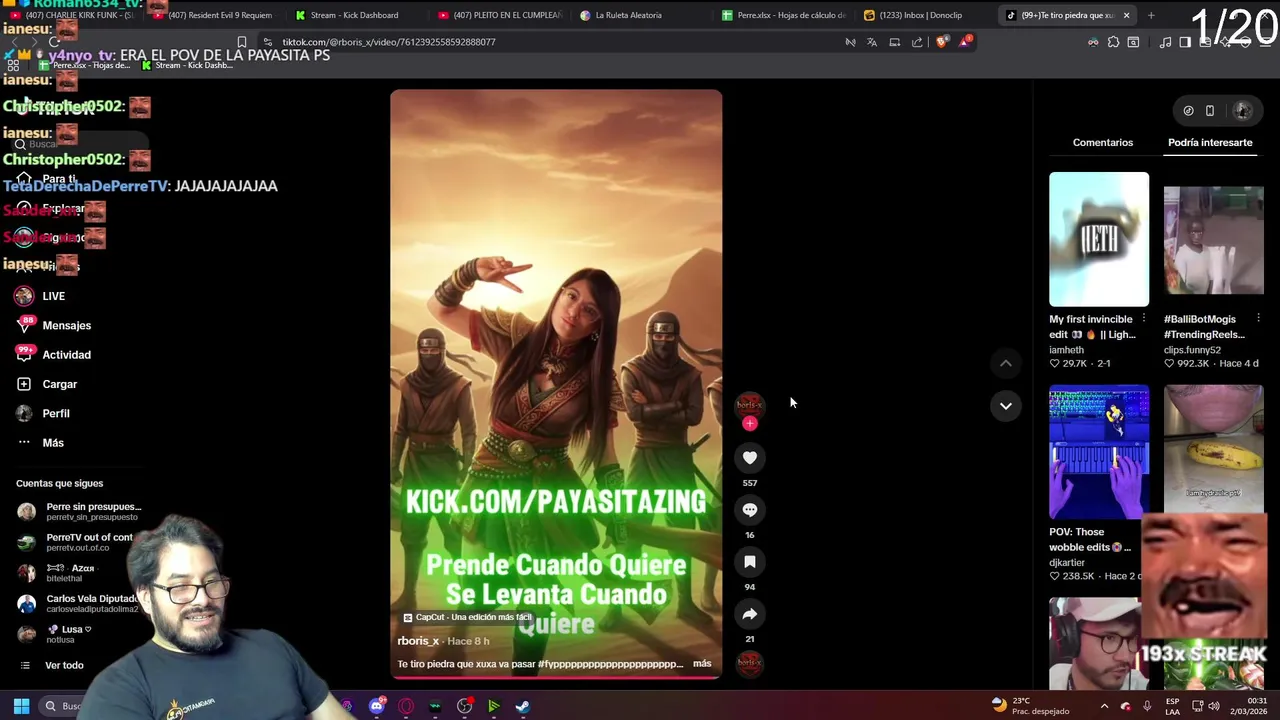The image size is (1280, 720).
Task: Open the Opera GX icon on taskbar
Action: point(406,706)
